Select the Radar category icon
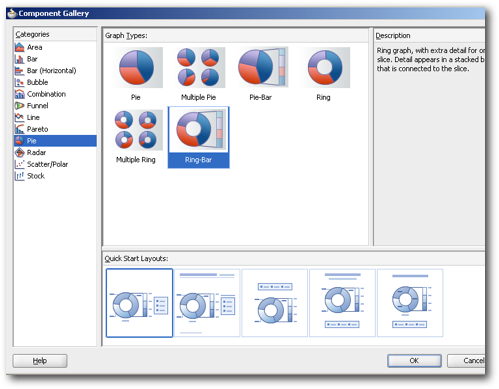Viewport: 499px width, 389px height. coord(20,152)
